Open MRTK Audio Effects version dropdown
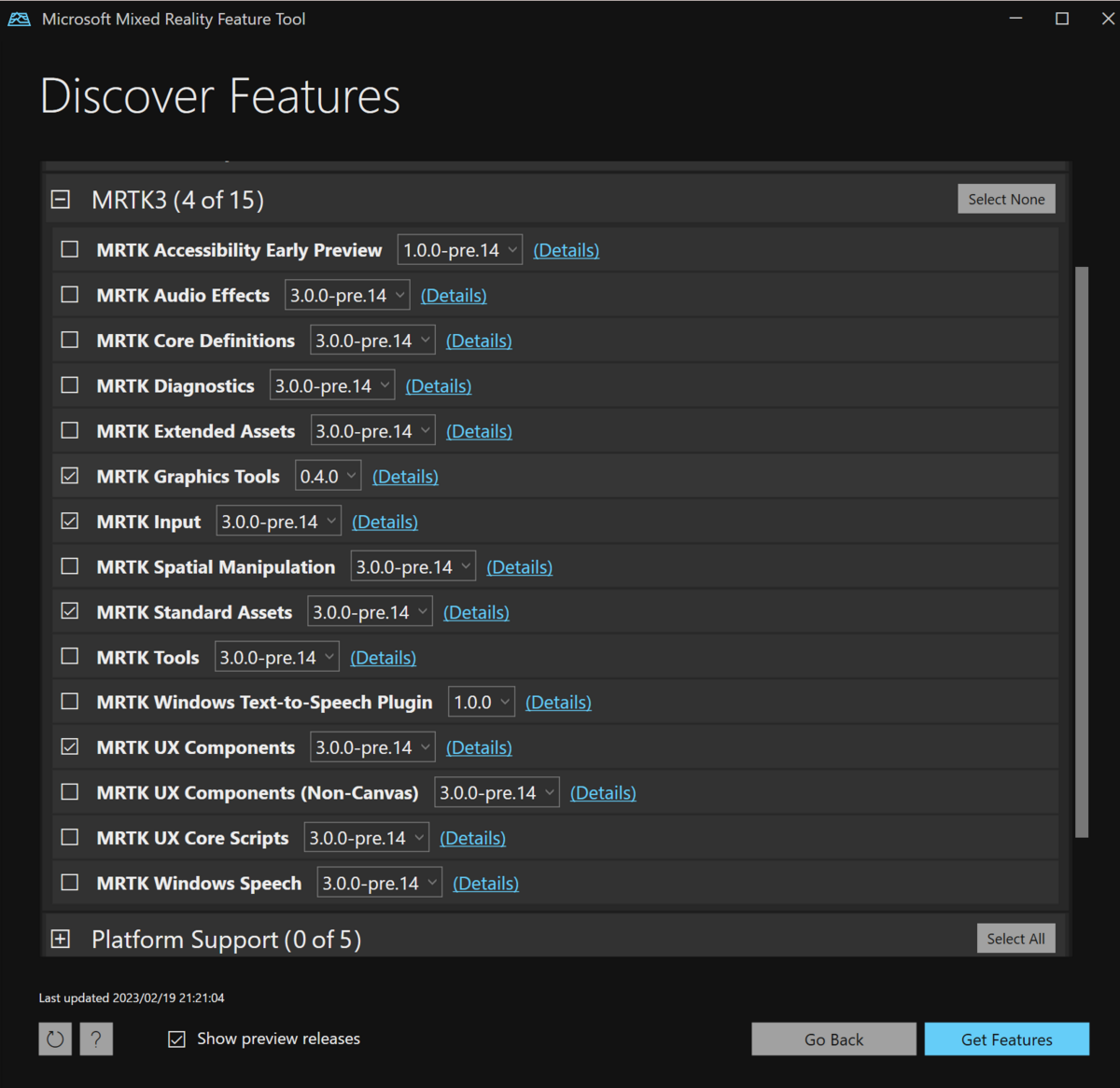 (x=346, y=295)
